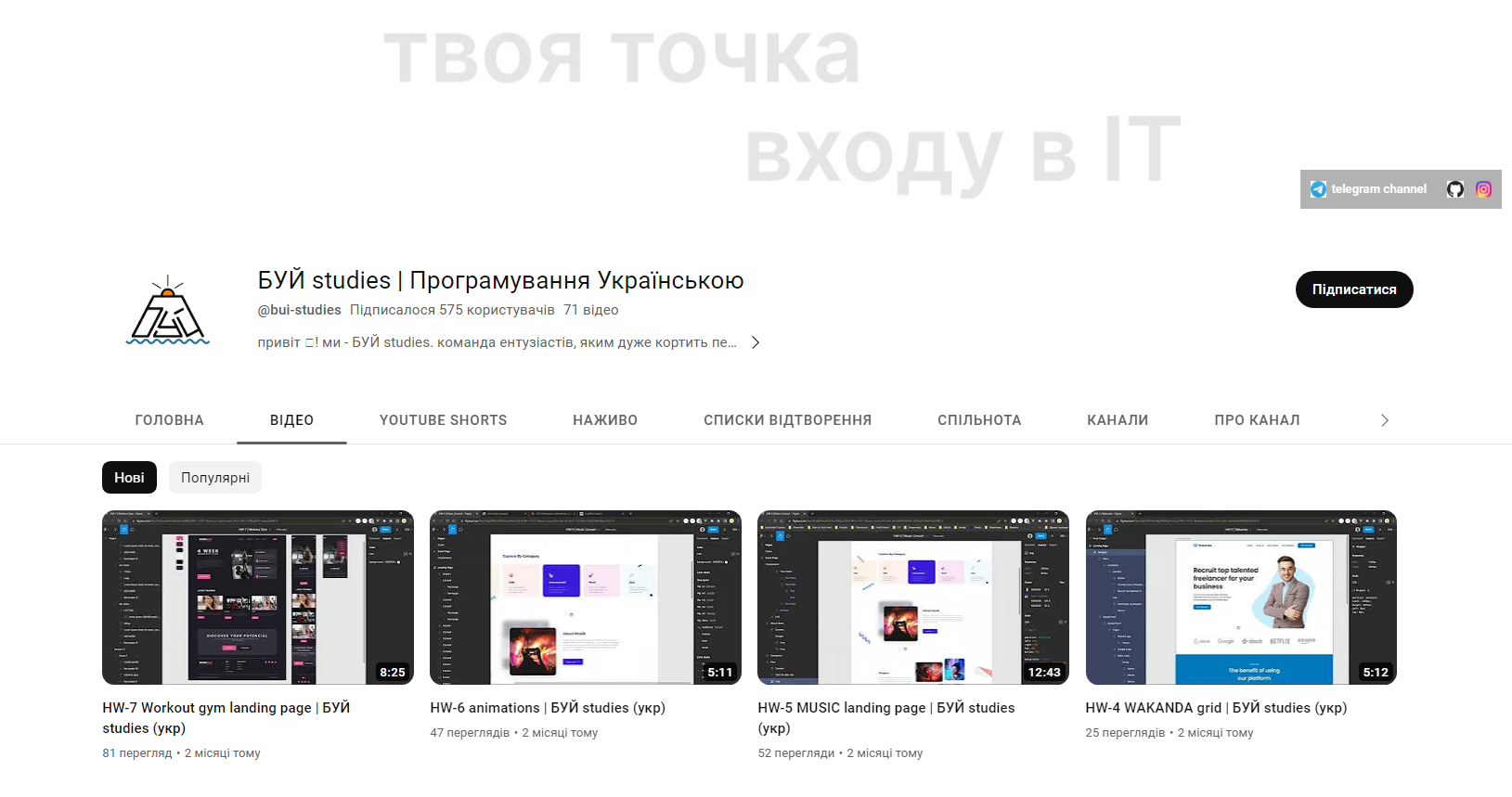This screenshot has width=1512, height=797.
Task: Click the 5:11 duration badge
Action: [720, 672]
